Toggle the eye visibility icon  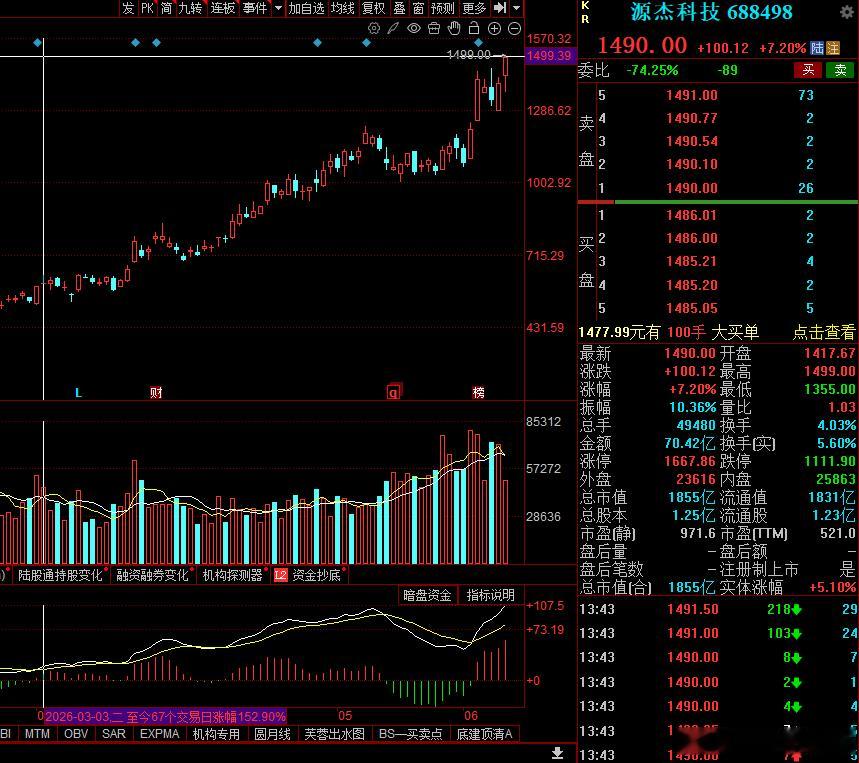pos(414,28)
